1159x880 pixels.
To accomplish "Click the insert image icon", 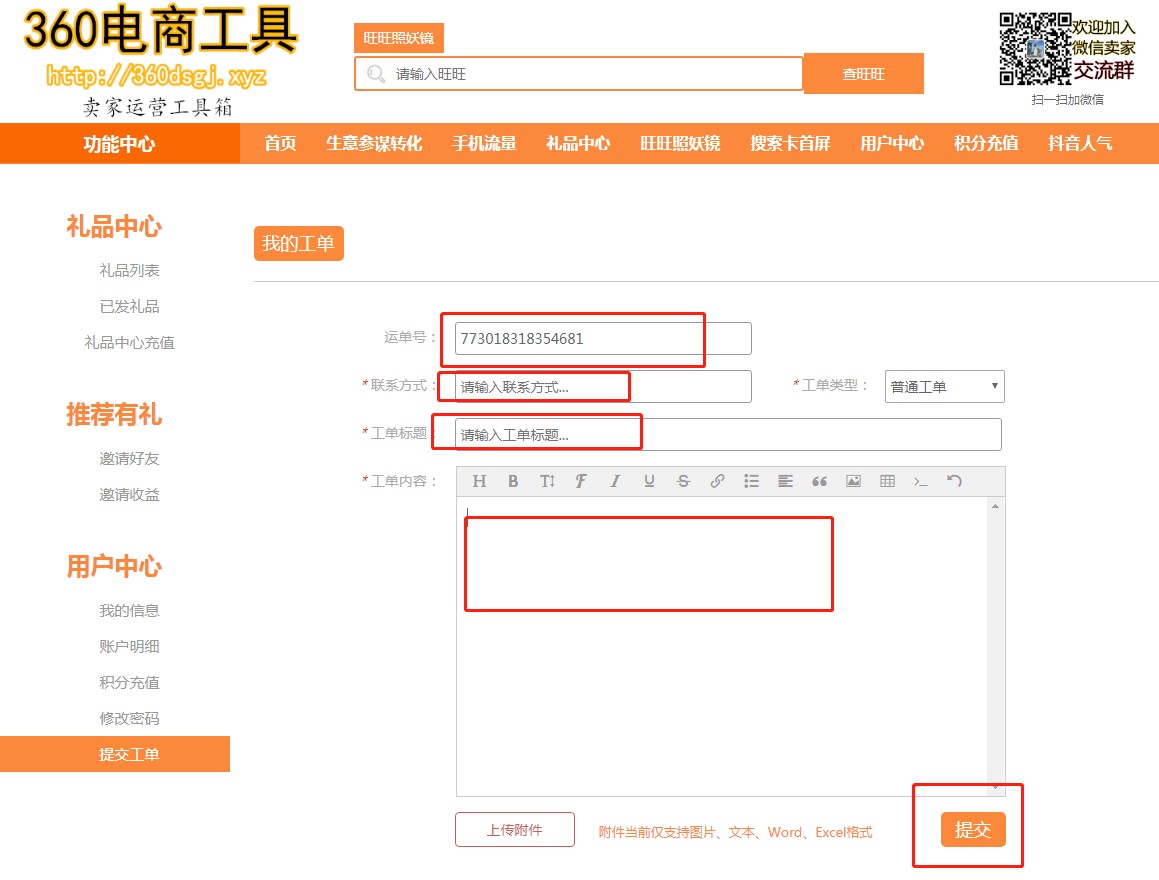I will pyautogui.click(x=853, y=481).
